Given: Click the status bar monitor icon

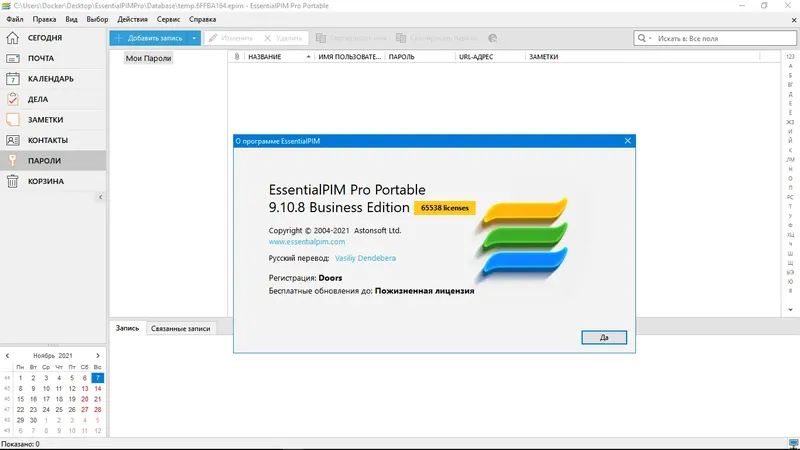Looking at the screenshot, I should click(x=793, y=444).
